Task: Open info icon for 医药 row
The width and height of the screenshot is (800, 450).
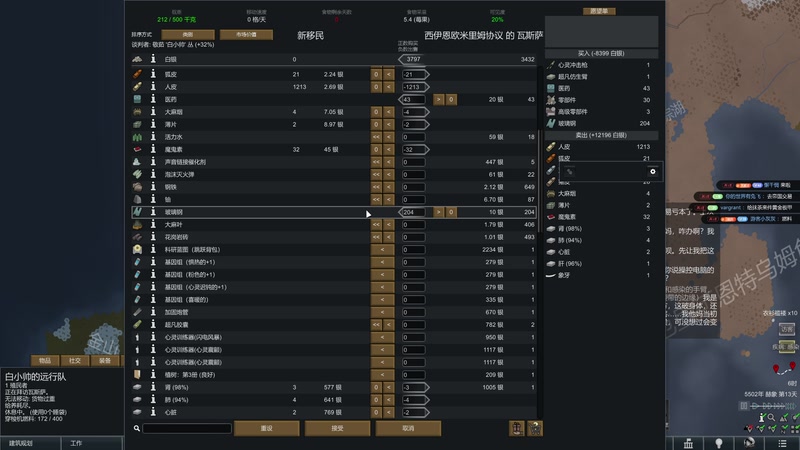Action: (153, 99)
